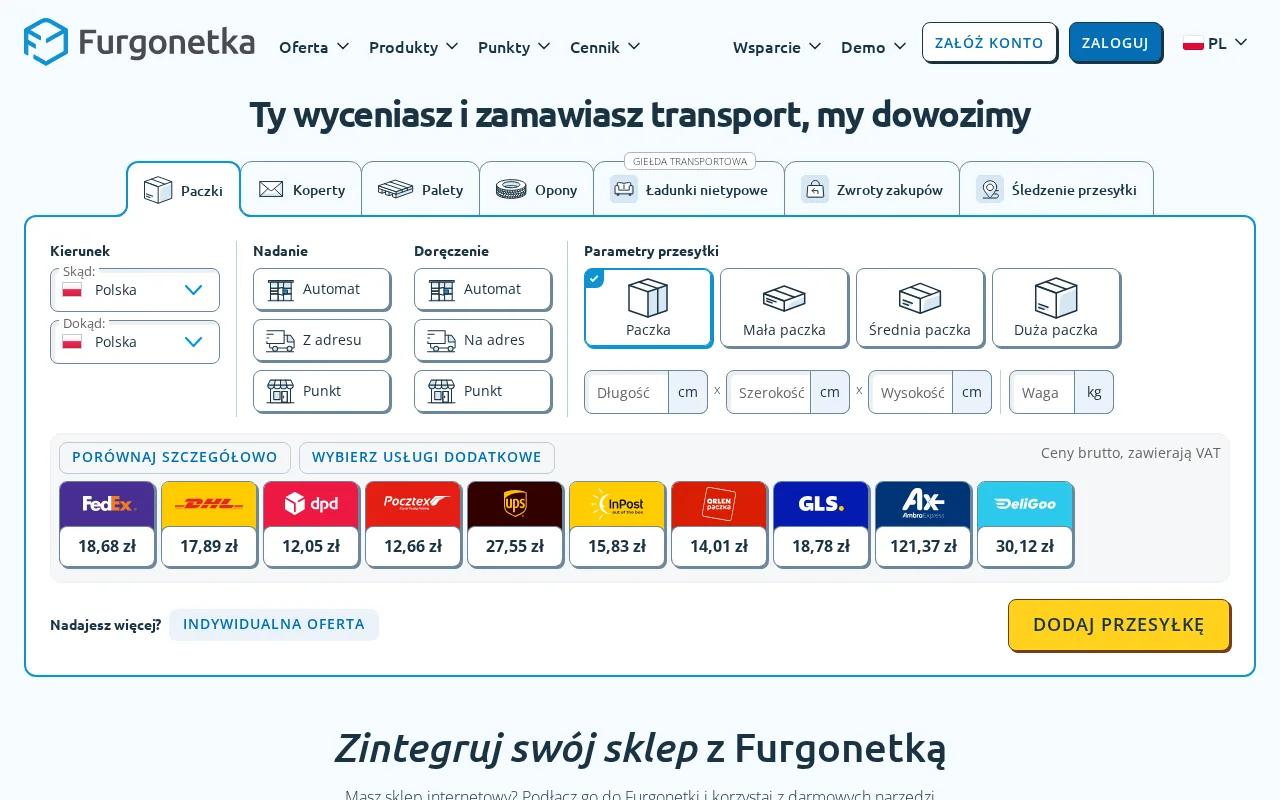Select the DPD courier tile

tap(312, 524)
